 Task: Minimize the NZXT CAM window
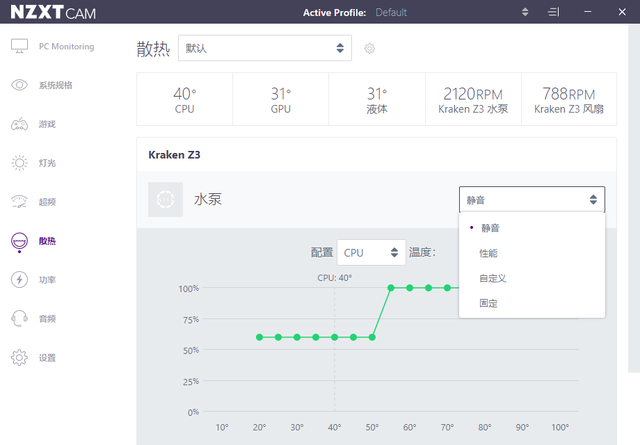pos(588,12)
